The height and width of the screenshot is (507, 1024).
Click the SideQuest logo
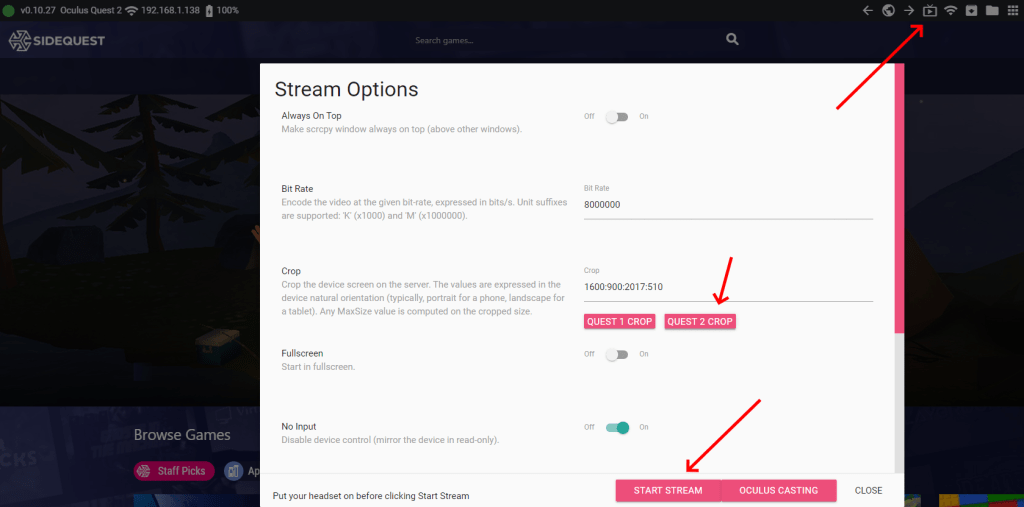[57, 41]
